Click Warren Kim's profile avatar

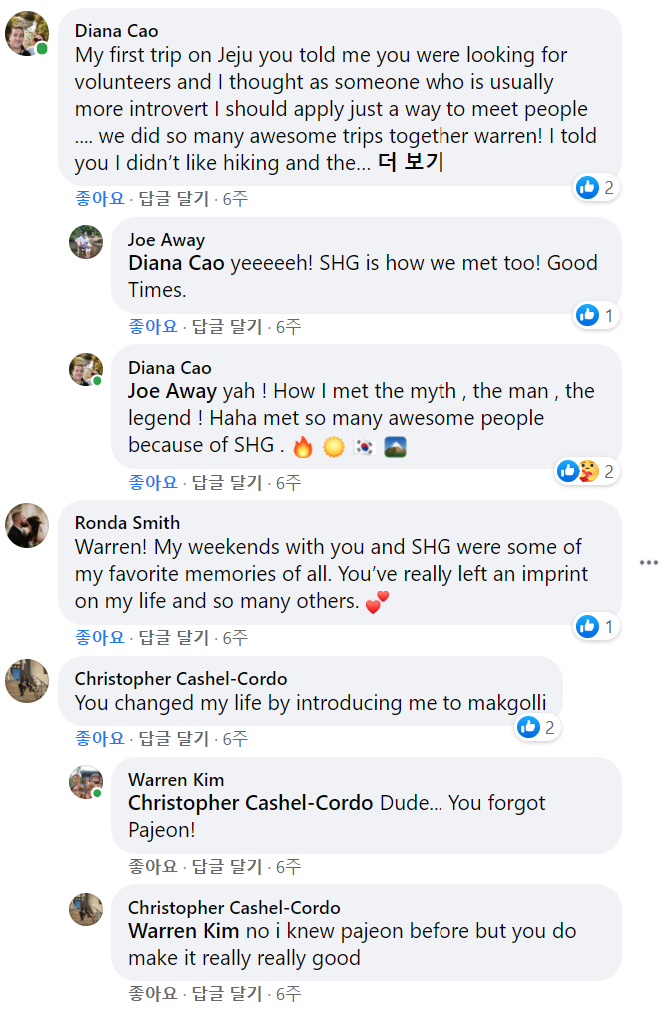coord(86,782)
